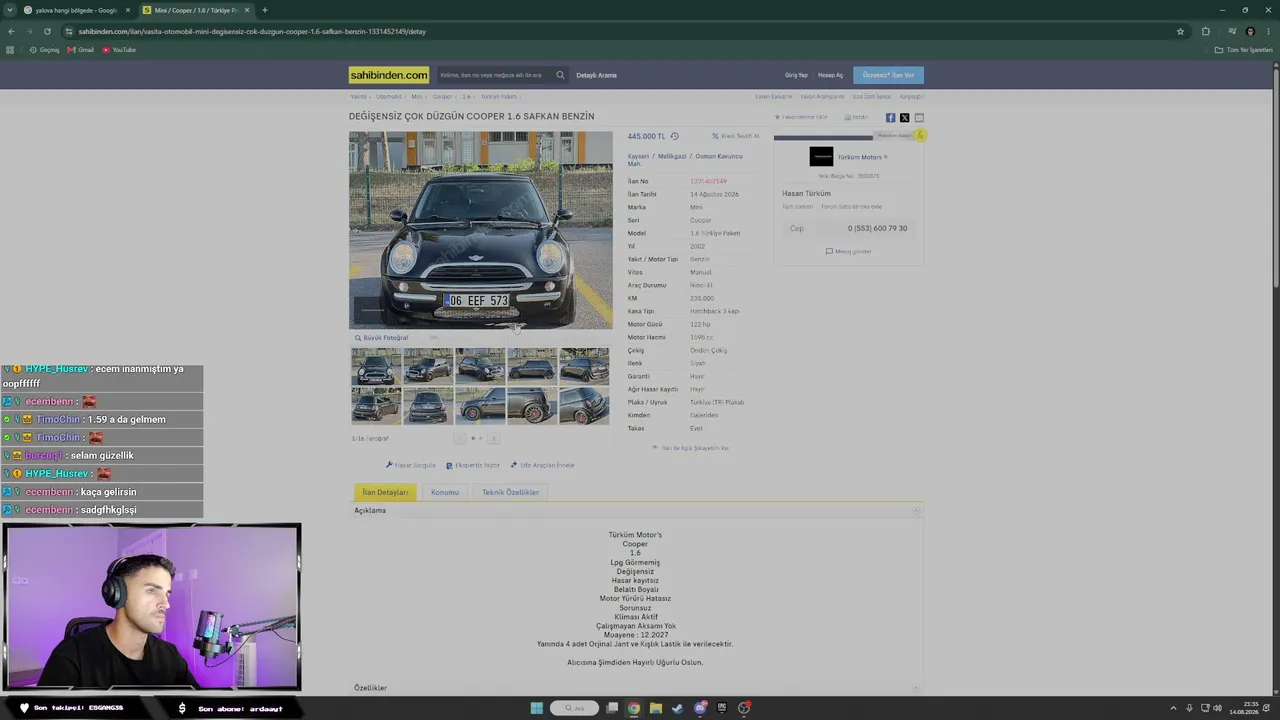The height and width of the screenshot is (720, 1280).
Task: Open Büyük Fotoğraf enlarged view
Action: tap(382, 338)
